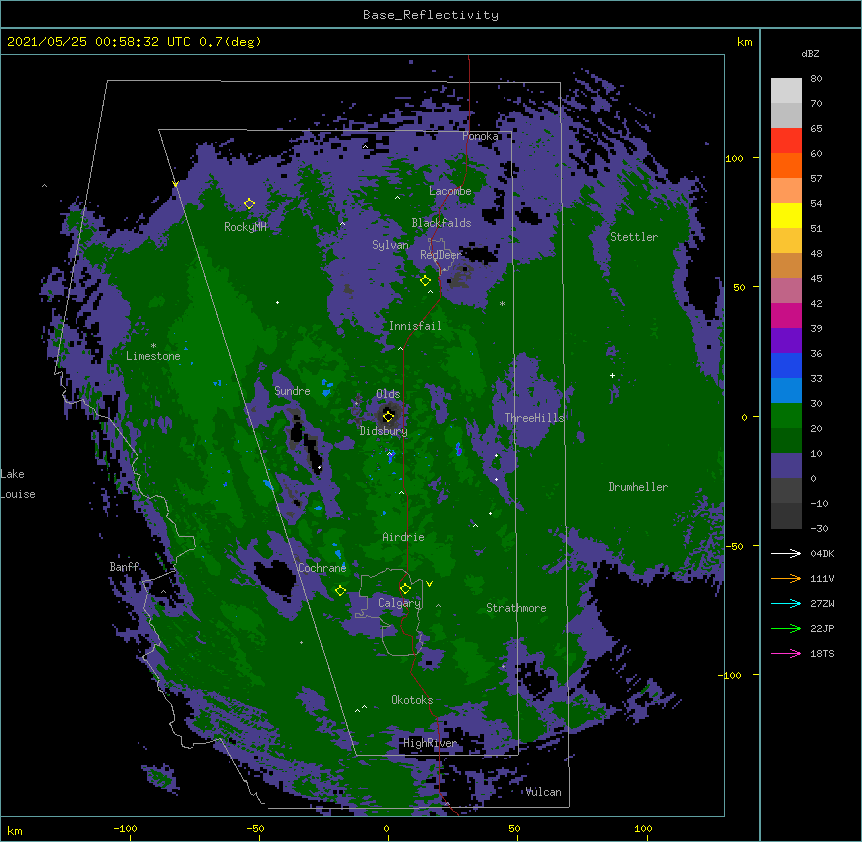Screen dimensions: 862x842
Task: Click the Olds town label
Action: pos(388,394)
